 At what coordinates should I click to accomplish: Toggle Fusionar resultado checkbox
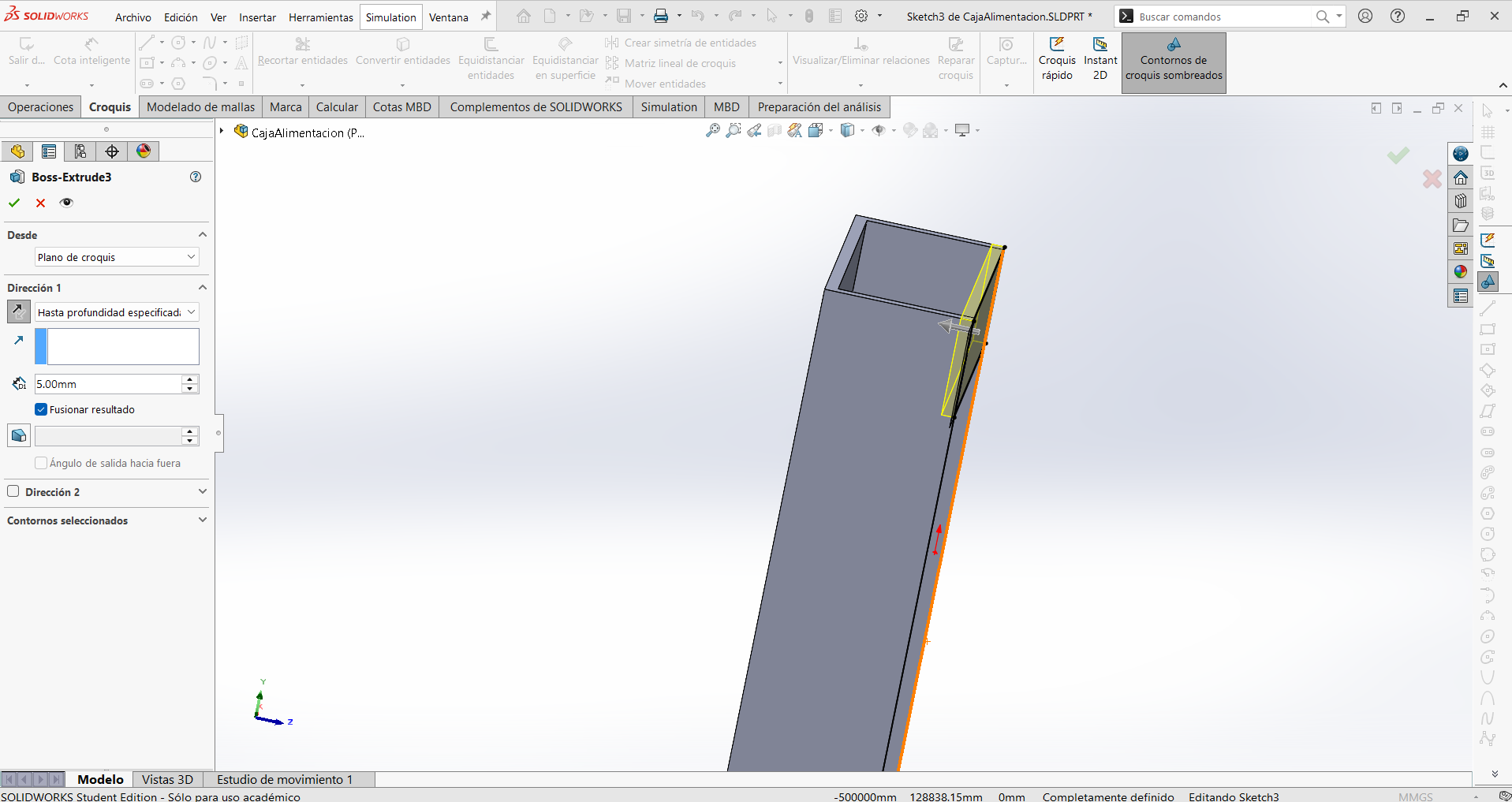41,409
